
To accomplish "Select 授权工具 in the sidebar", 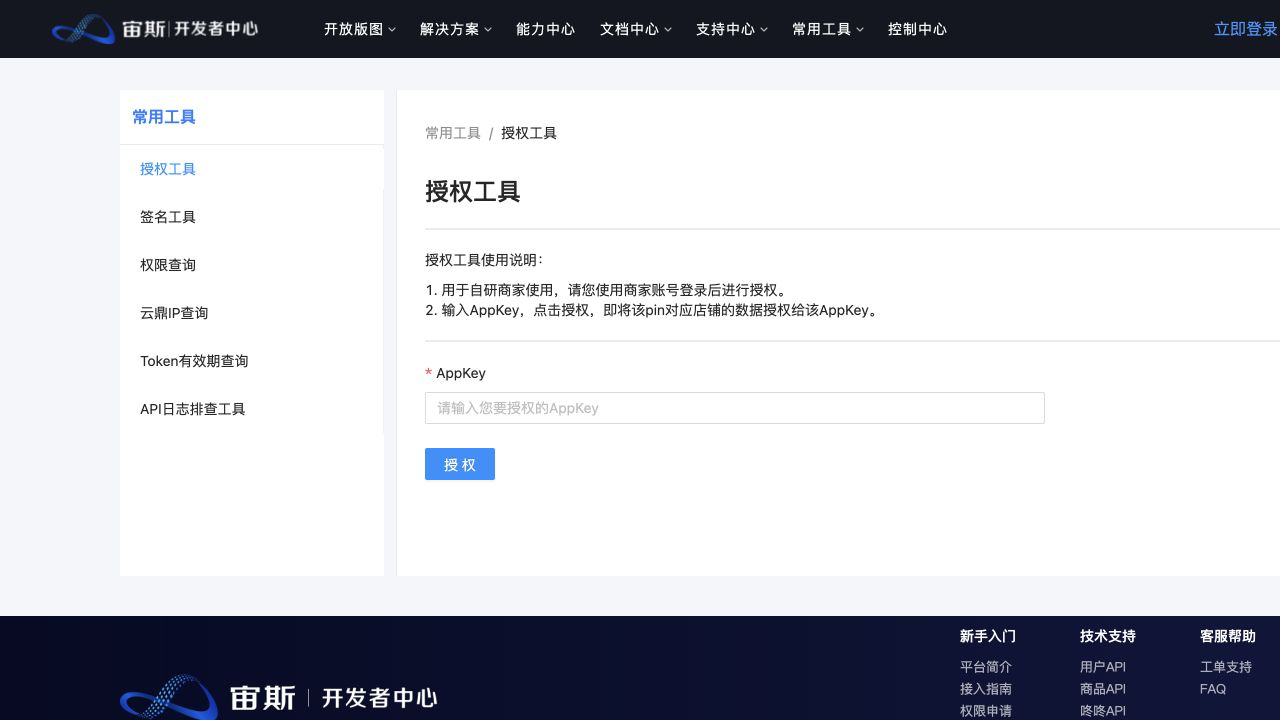I will pos(252,169).
